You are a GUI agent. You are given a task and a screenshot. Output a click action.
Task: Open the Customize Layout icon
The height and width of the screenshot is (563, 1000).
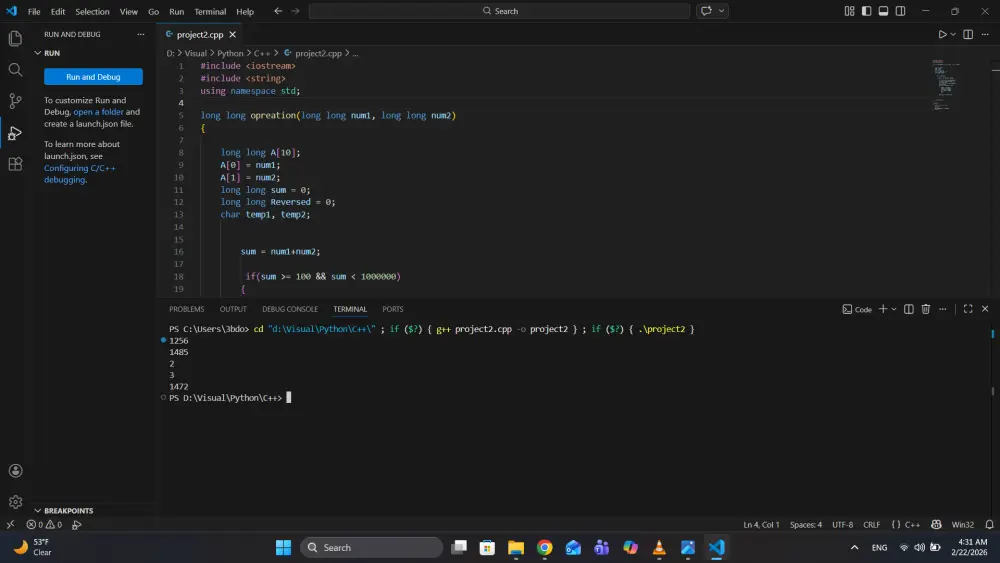pos(849,11)
